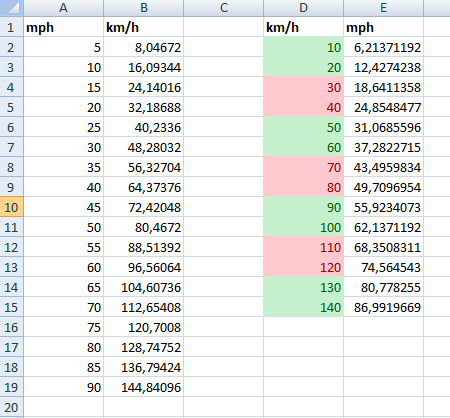
Task: Click the mph header cell in A1
Action: tap(63, 27)
